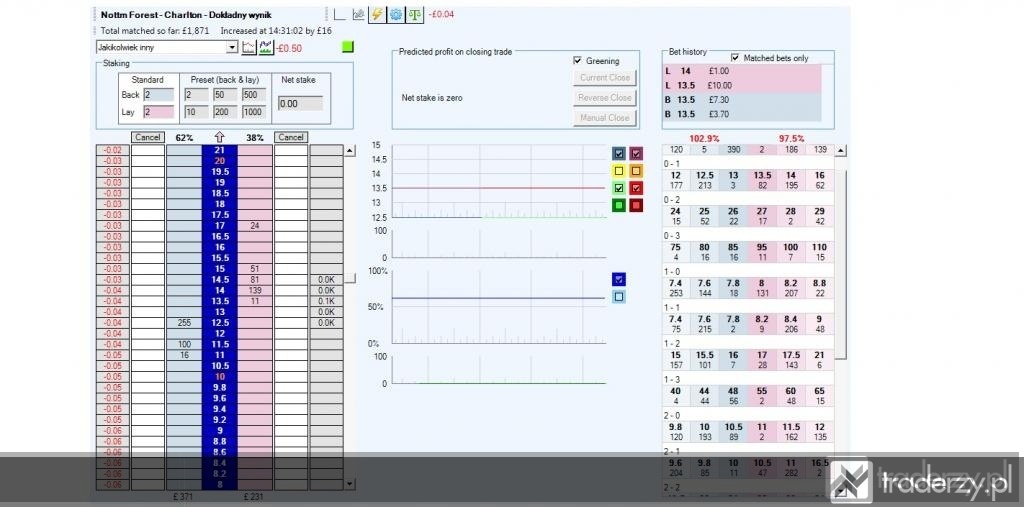Click the green status square indicator
This screenshot has height=507, width=1024.
coord(347,47)
